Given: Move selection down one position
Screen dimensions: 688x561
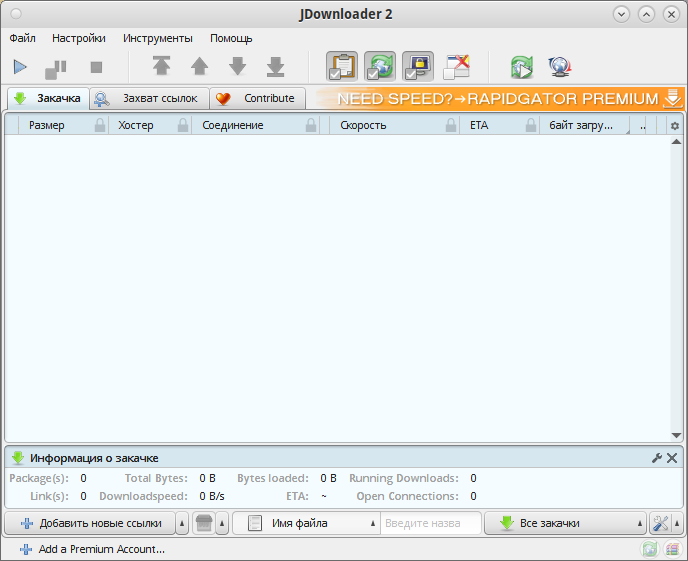Looking at the screenshot, I should coord(237,67).
